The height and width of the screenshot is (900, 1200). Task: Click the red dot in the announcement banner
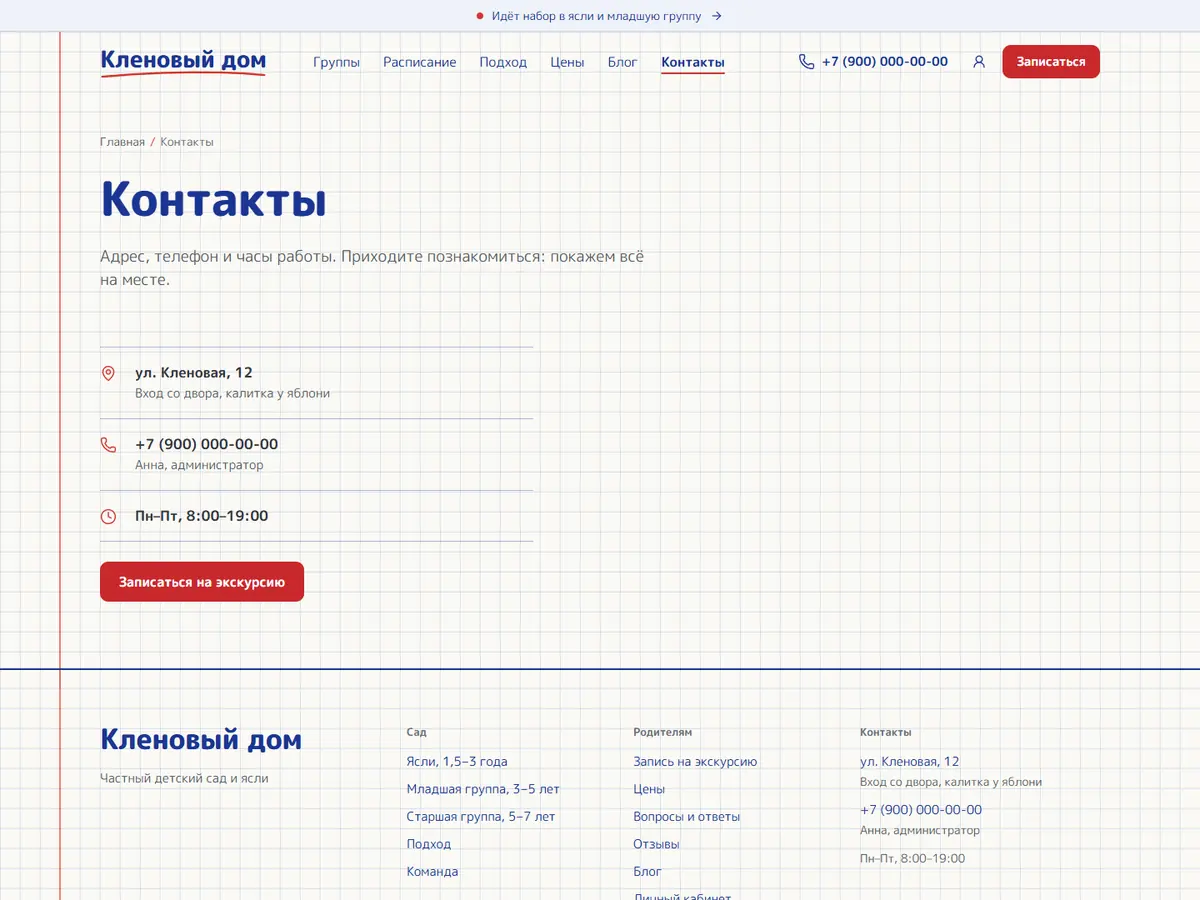(480, 16)
